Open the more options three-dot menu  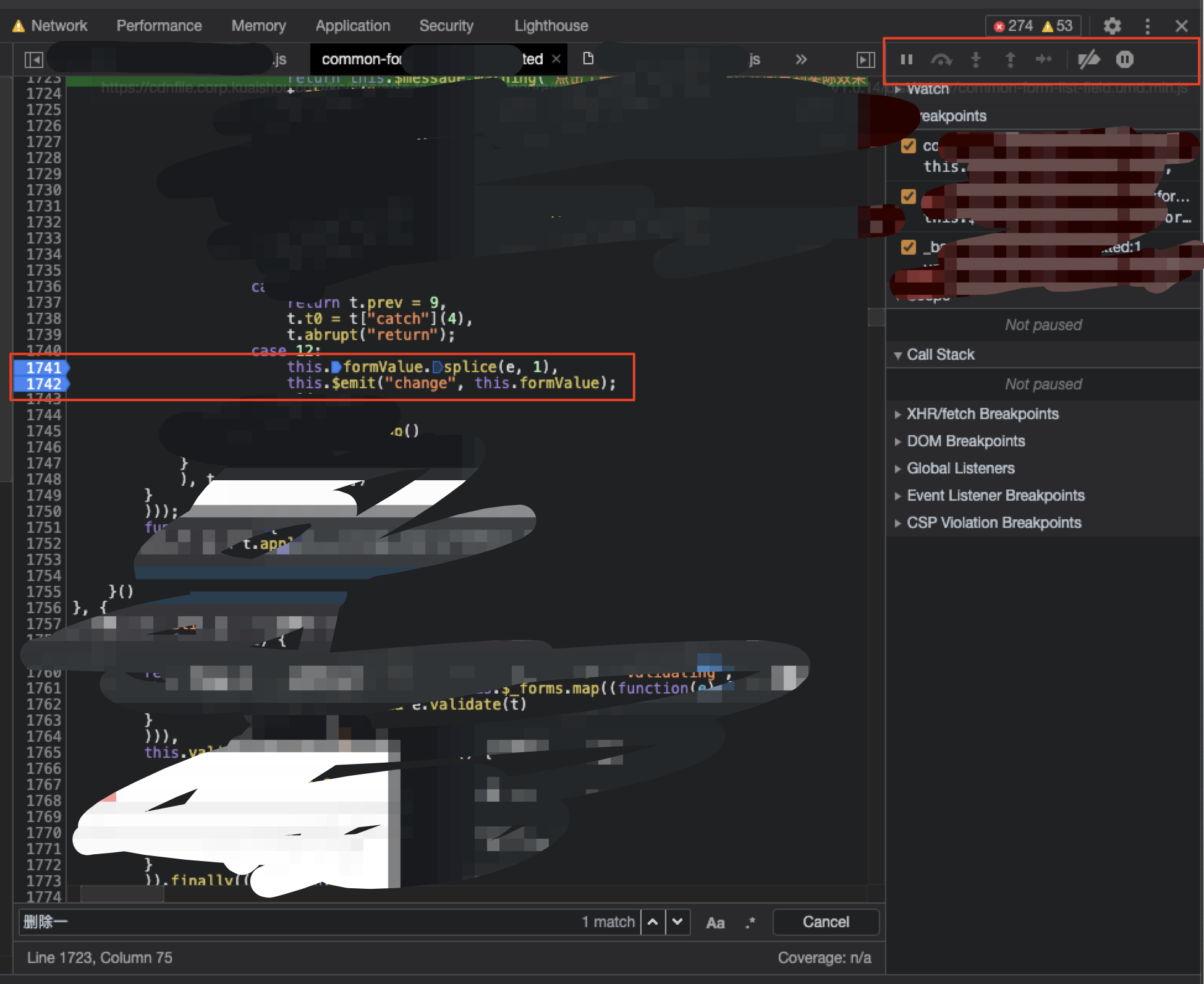click(x=1147, y=26)
